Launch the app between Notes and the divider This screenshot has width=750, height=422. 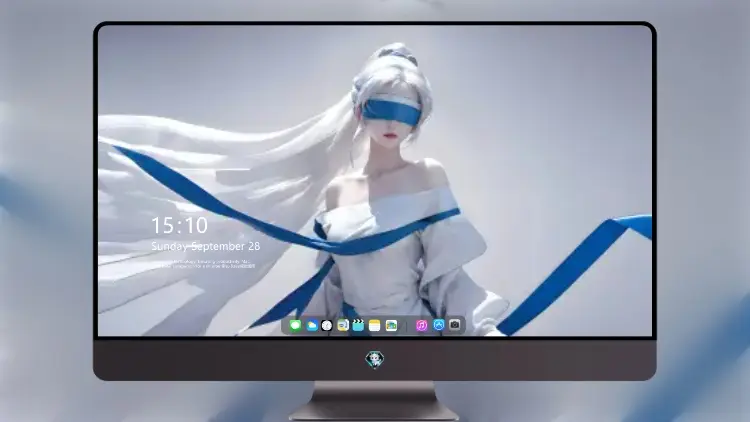(x=391, y=325)
